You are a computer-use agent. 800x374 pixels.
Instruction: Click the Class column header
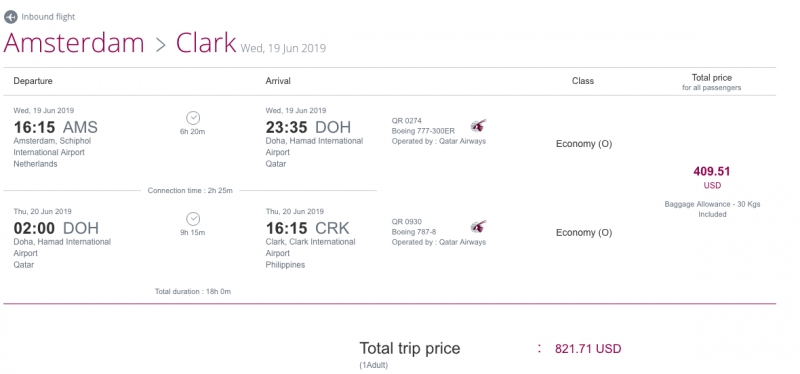(x=583, y=81)
